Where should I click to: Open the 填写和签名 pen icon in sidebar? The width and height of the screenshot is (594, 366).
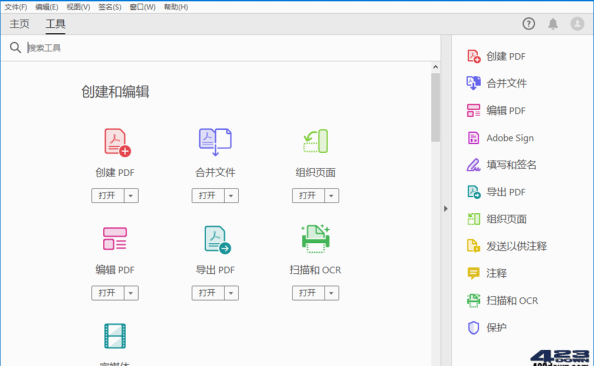(474, 165)
